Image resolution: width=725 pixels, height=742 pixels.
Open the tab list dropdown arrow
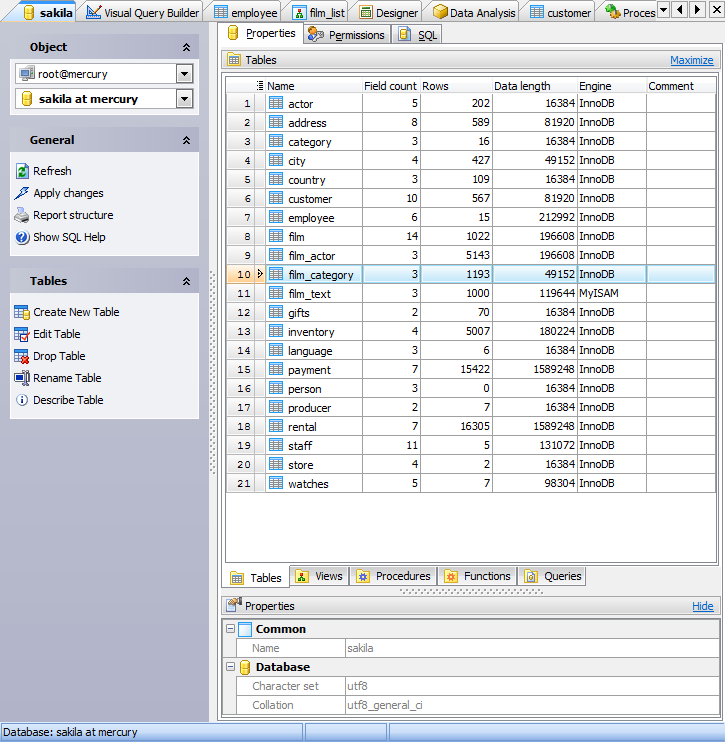tap(663, 9)
